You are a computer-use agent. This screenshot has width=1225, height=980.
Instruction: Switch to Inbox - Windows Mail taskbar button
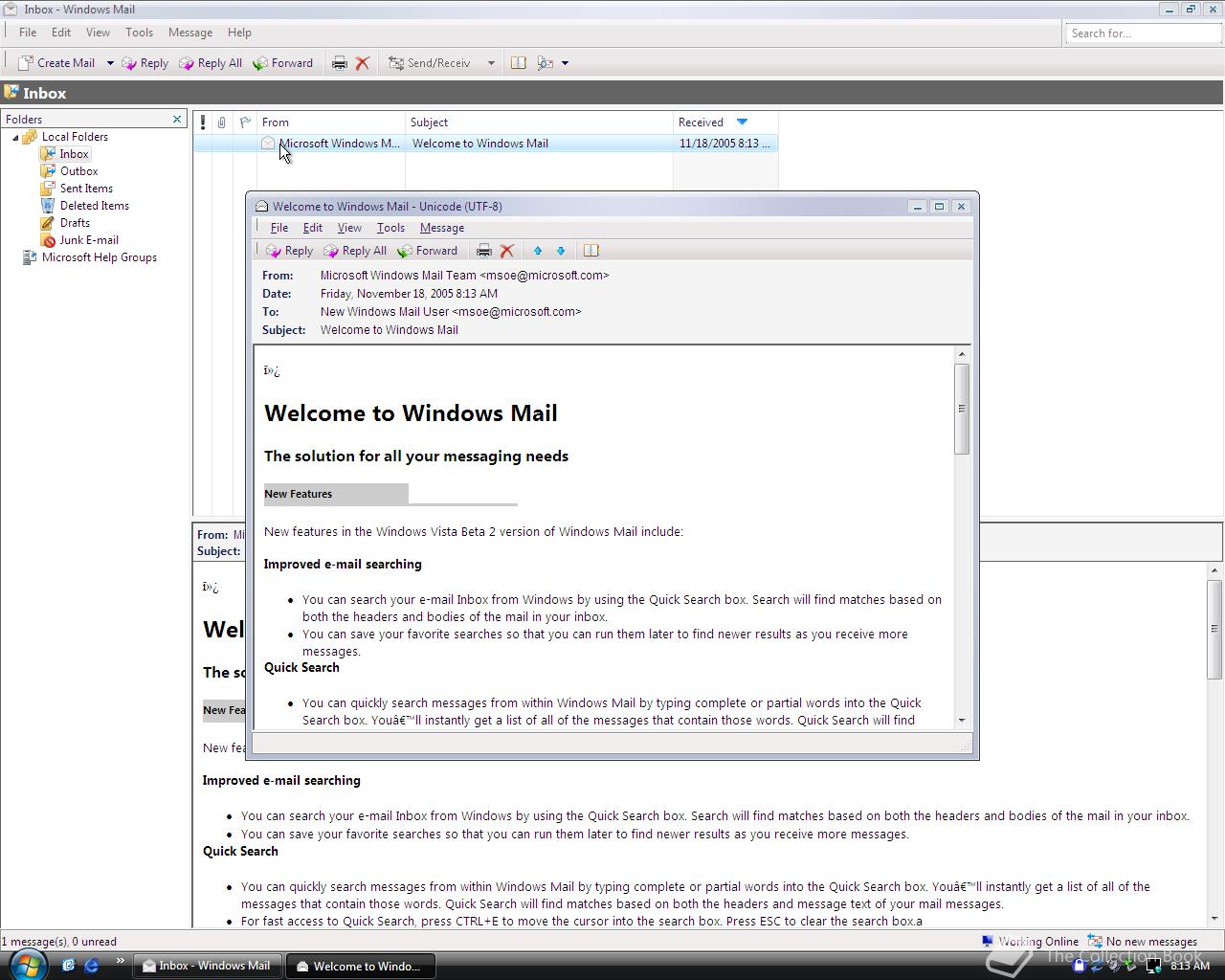tap(207, 966)
